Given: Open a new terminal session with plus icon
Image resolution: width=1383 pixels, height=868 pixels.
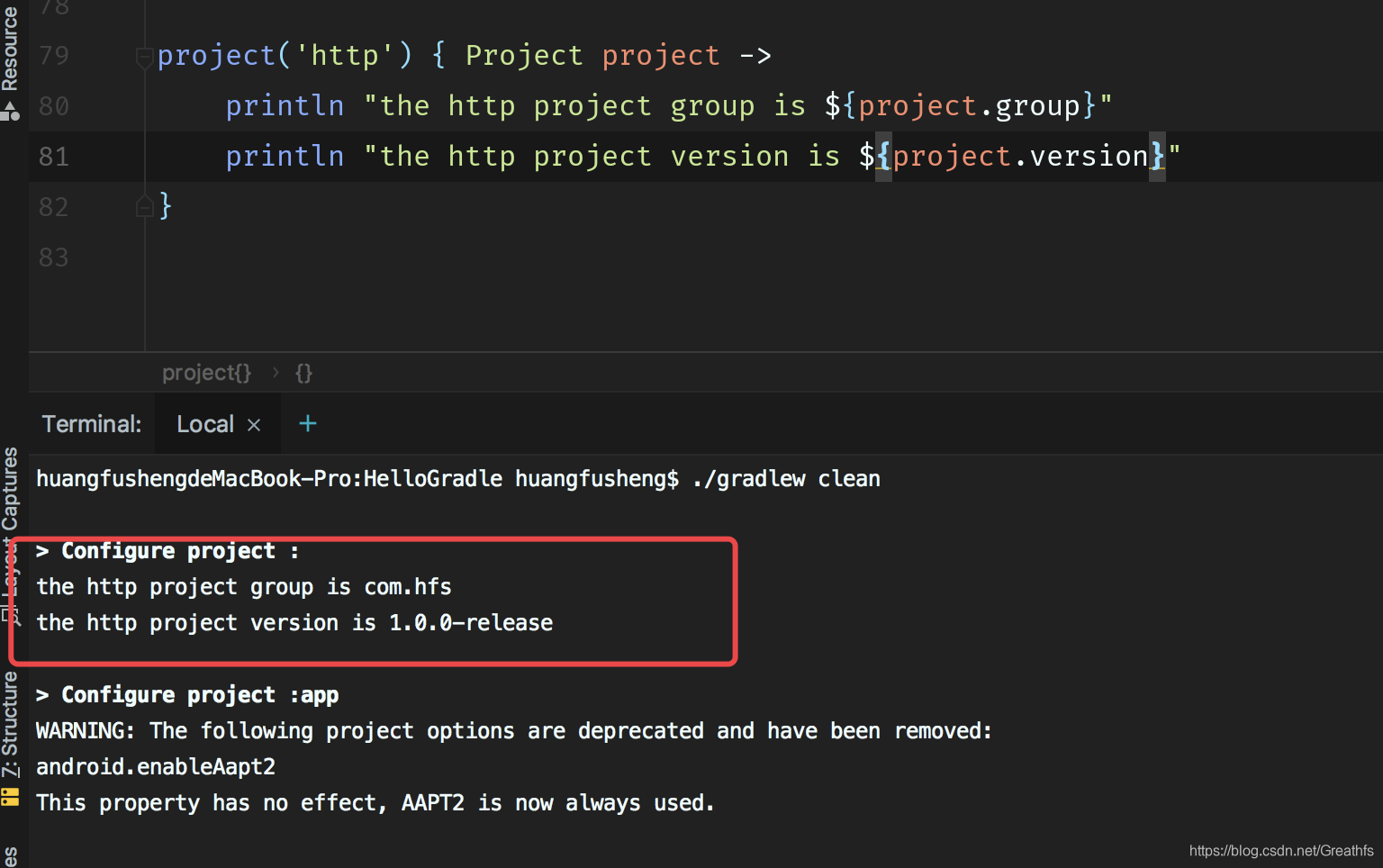Looking at the screenshot, I should [307, 423].
